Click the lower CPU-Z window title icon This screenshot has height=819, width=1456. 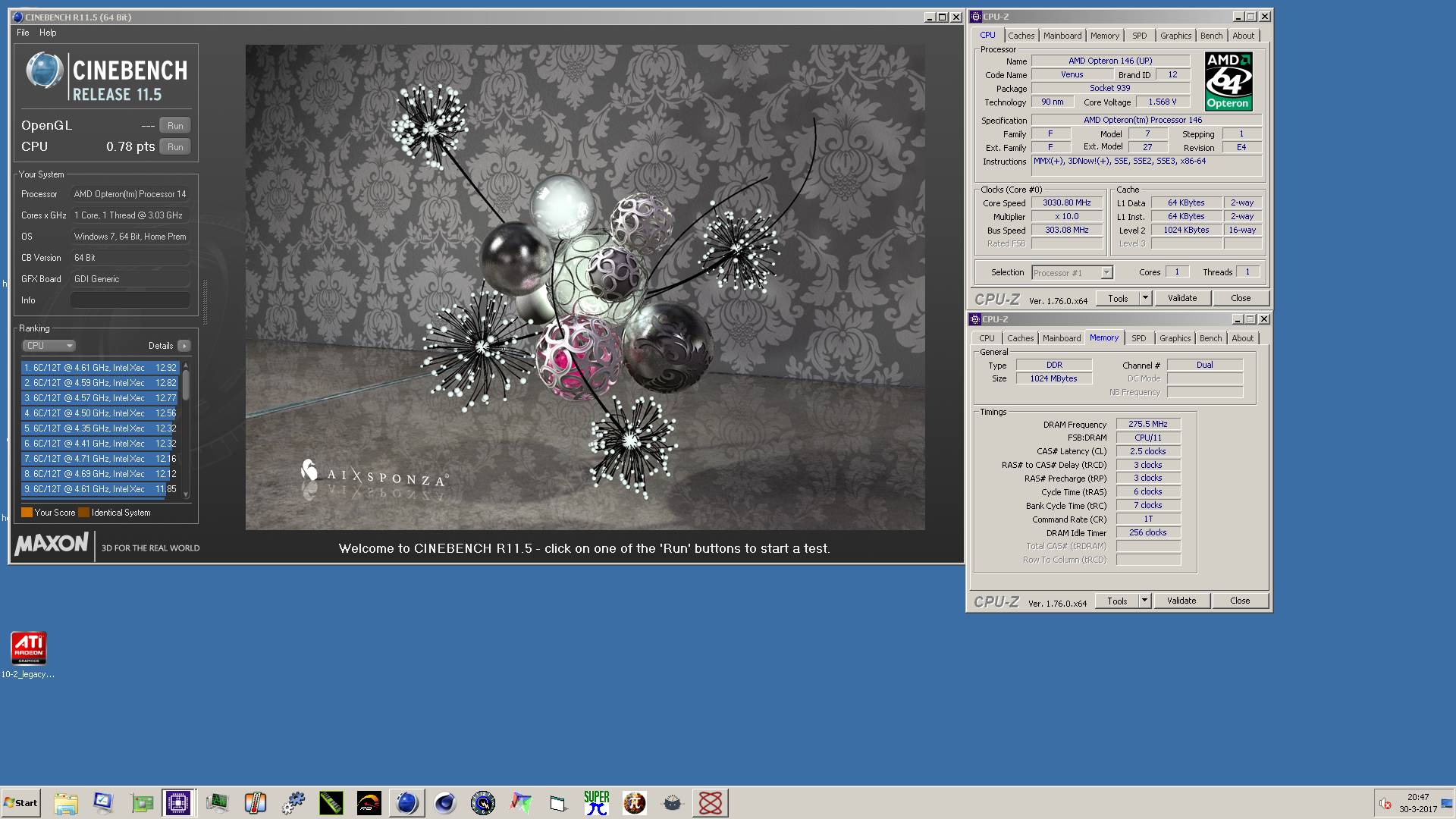click(975, 319)
